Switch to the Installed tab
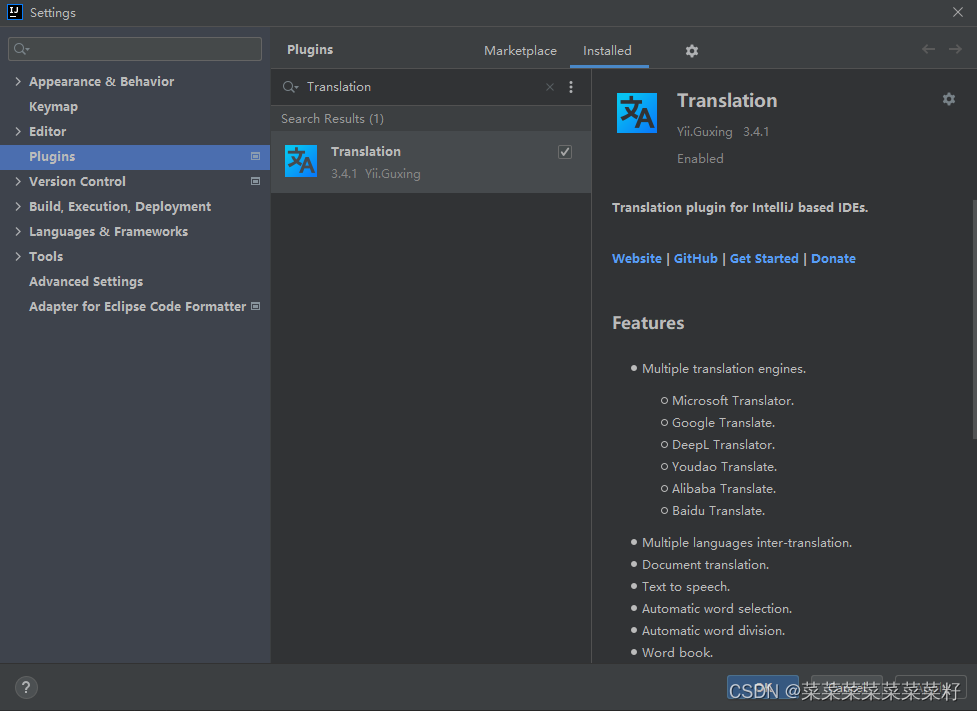 608,51
